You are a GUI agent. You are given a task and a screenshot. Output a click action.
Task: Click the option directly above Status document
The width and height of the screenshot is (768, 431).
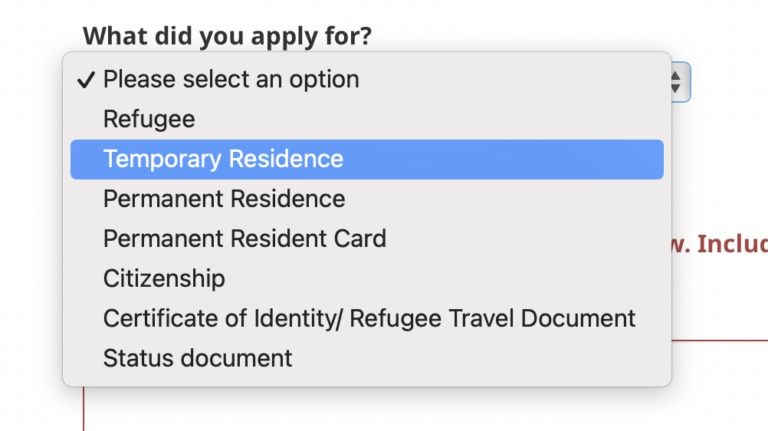[x=369, y=318]
